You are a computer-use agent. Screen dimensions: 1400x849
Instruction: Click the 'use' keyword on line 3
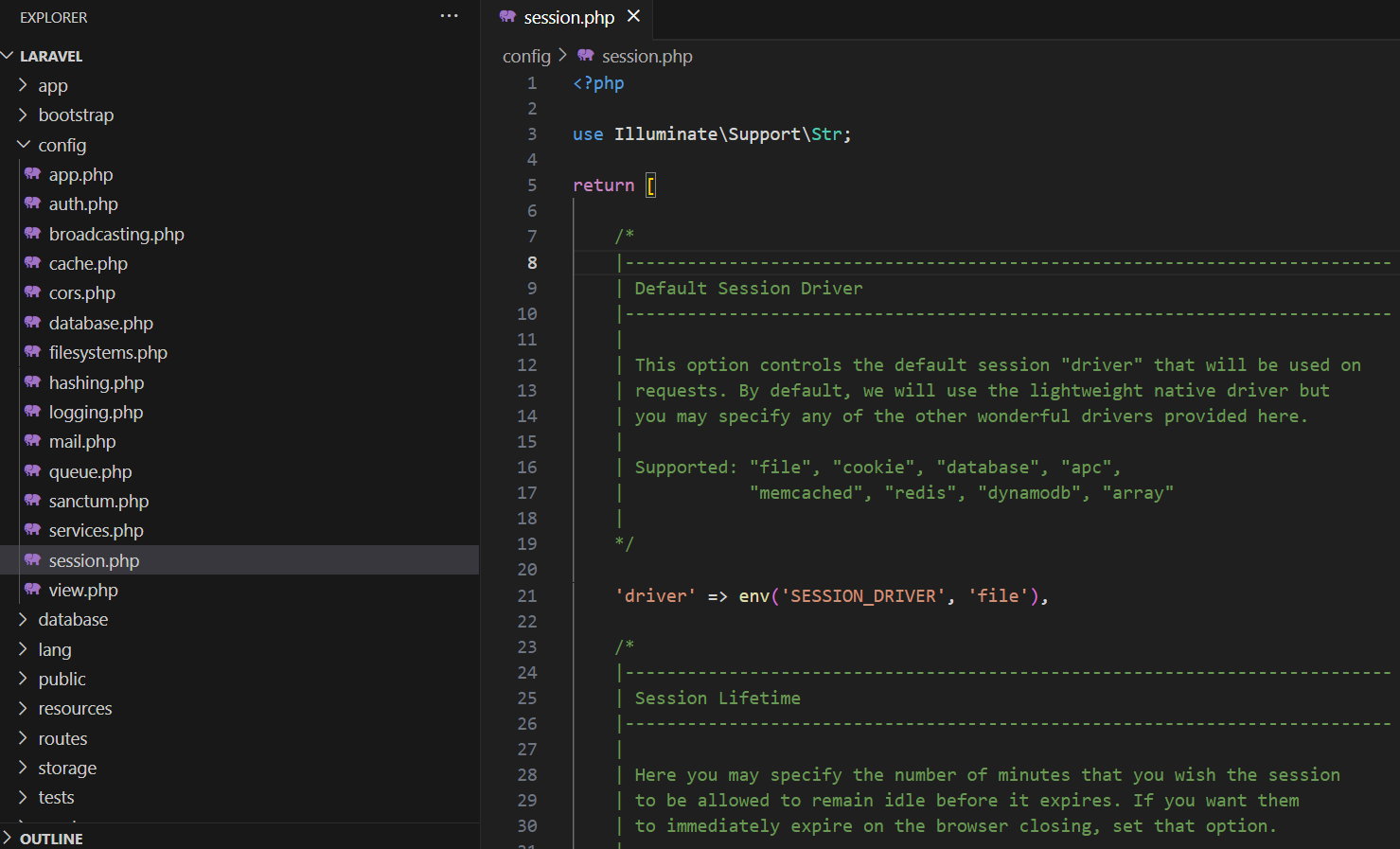tap(588, 134)
